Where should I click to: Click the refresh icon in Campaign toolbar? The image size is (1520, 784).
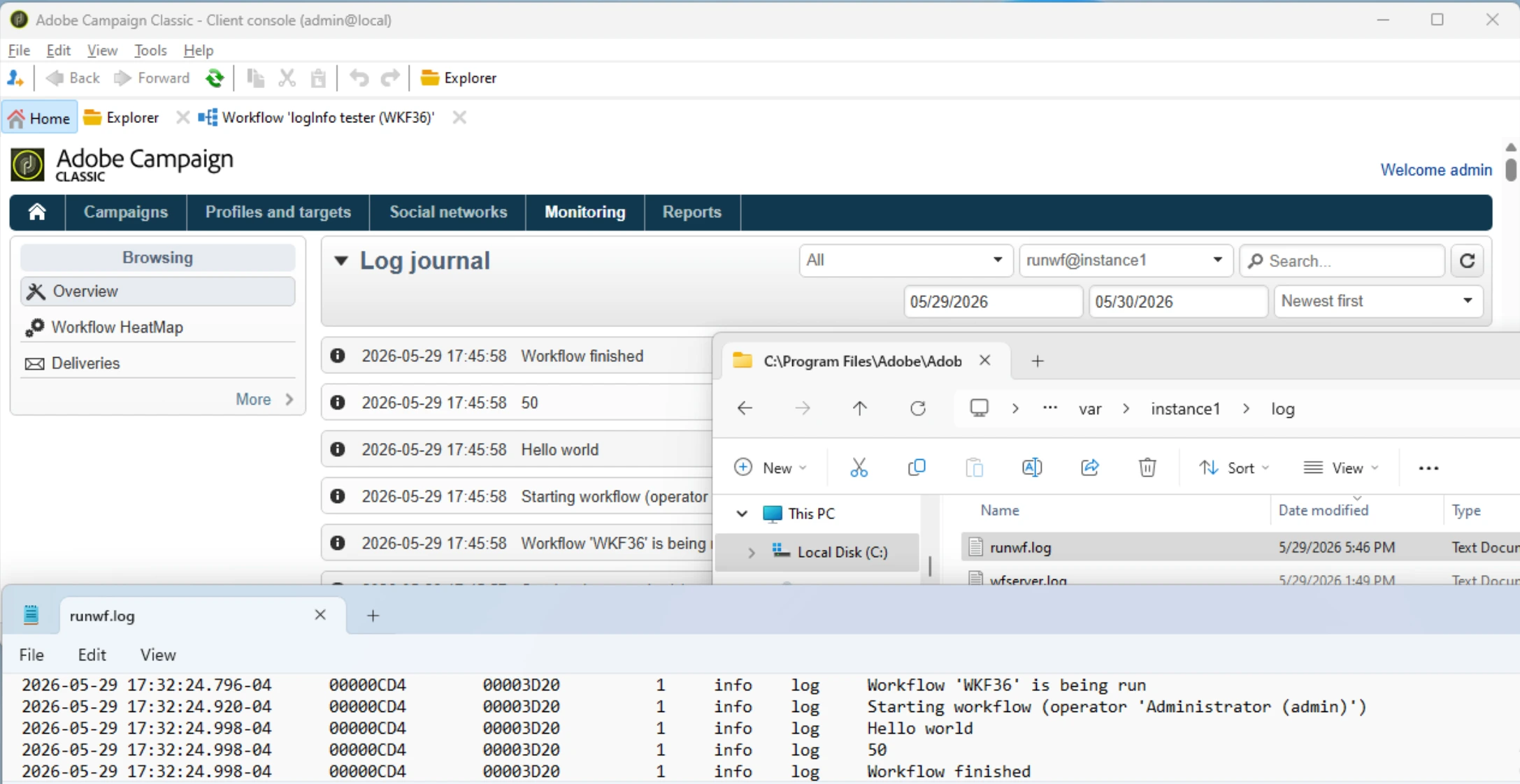[215, 78]
